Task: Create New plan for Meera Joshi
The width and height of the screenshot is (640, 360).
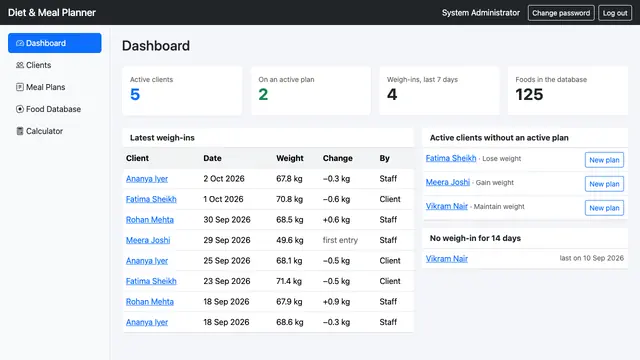Action: click(604, 184)
